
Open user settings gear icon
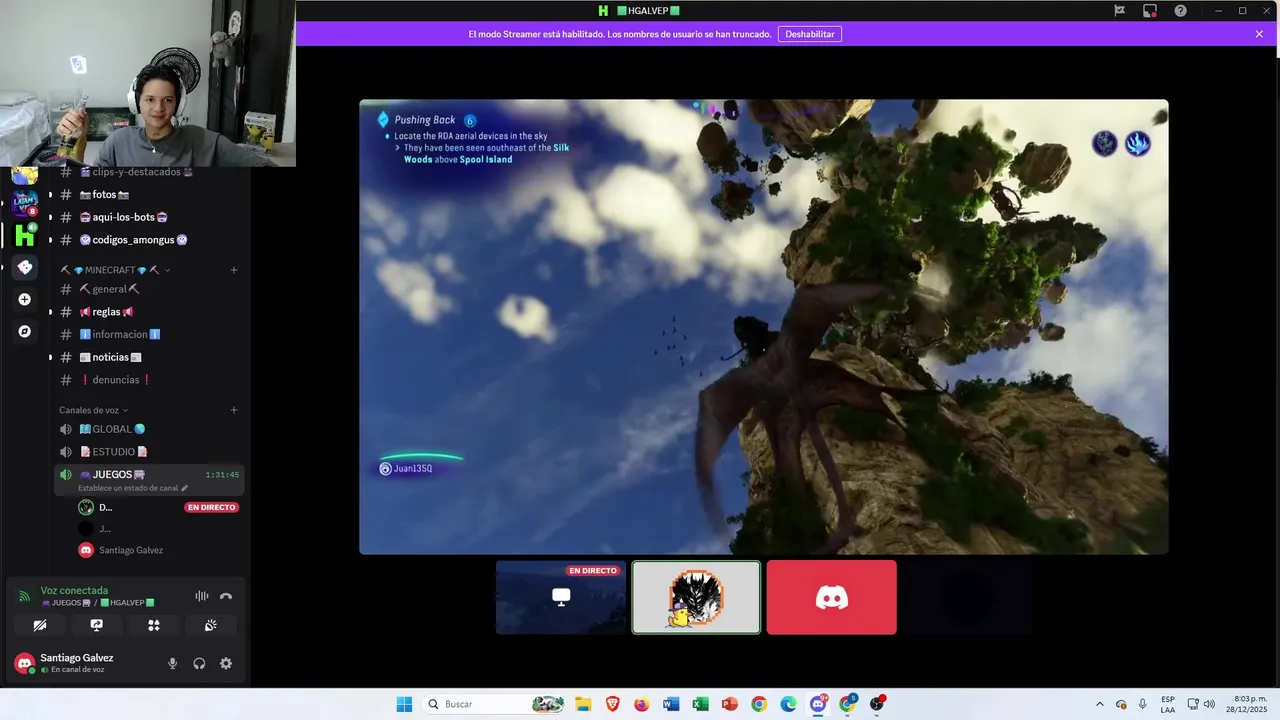pos(226,663)
